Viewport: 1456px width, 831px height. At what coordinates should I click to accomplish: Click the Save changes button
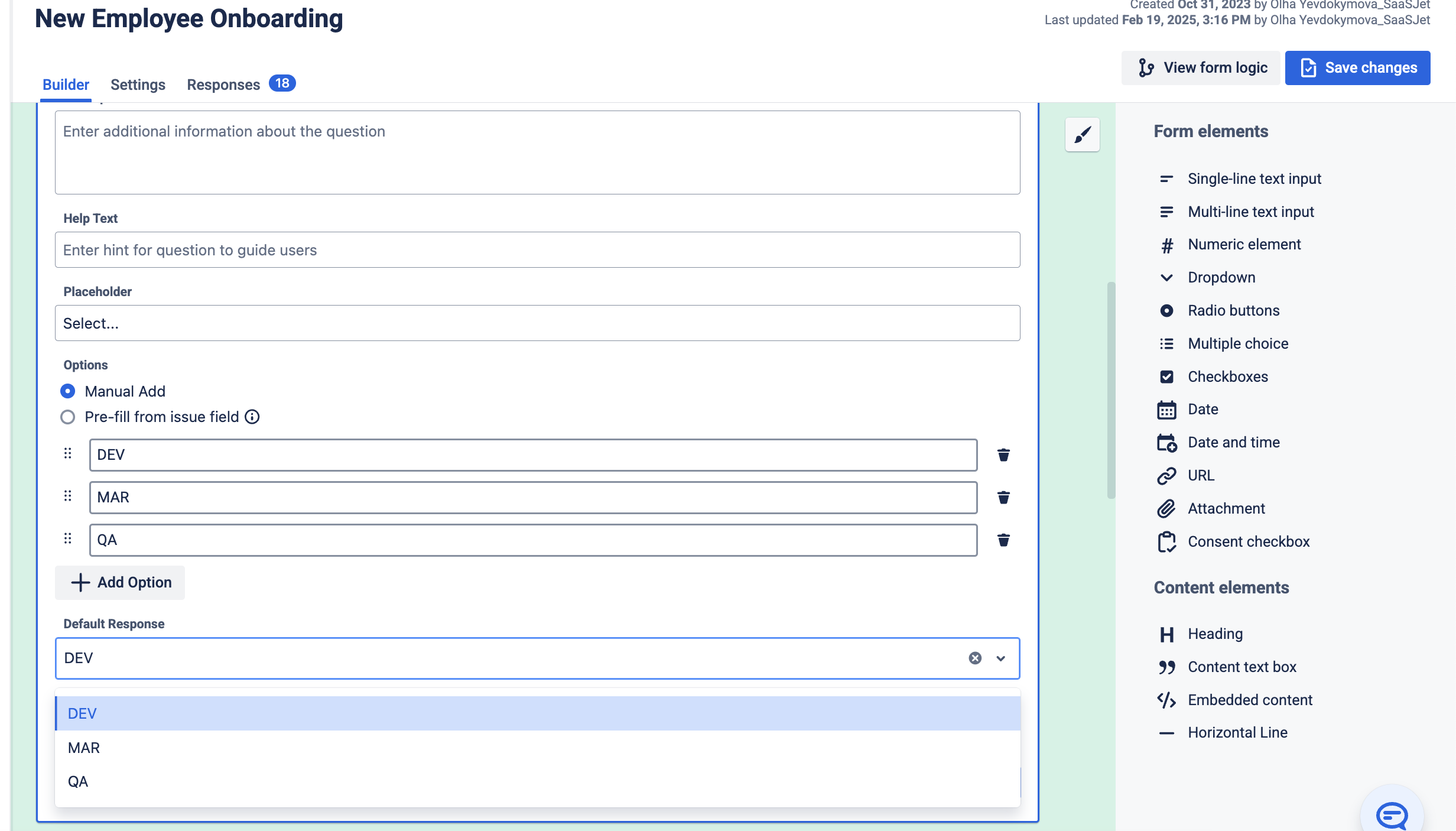(1358, 68)
